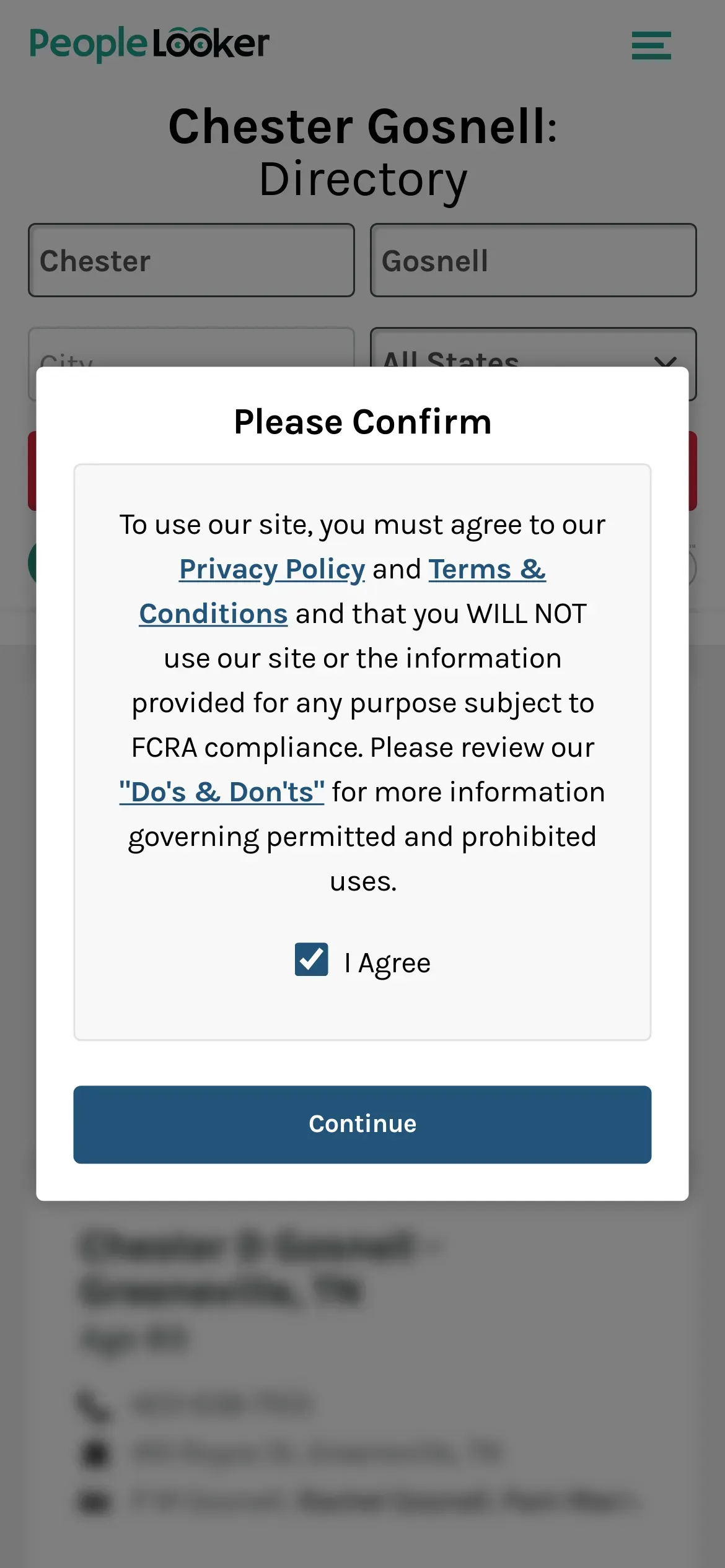Open the Privacy Policy link

(x=272, y=569)
